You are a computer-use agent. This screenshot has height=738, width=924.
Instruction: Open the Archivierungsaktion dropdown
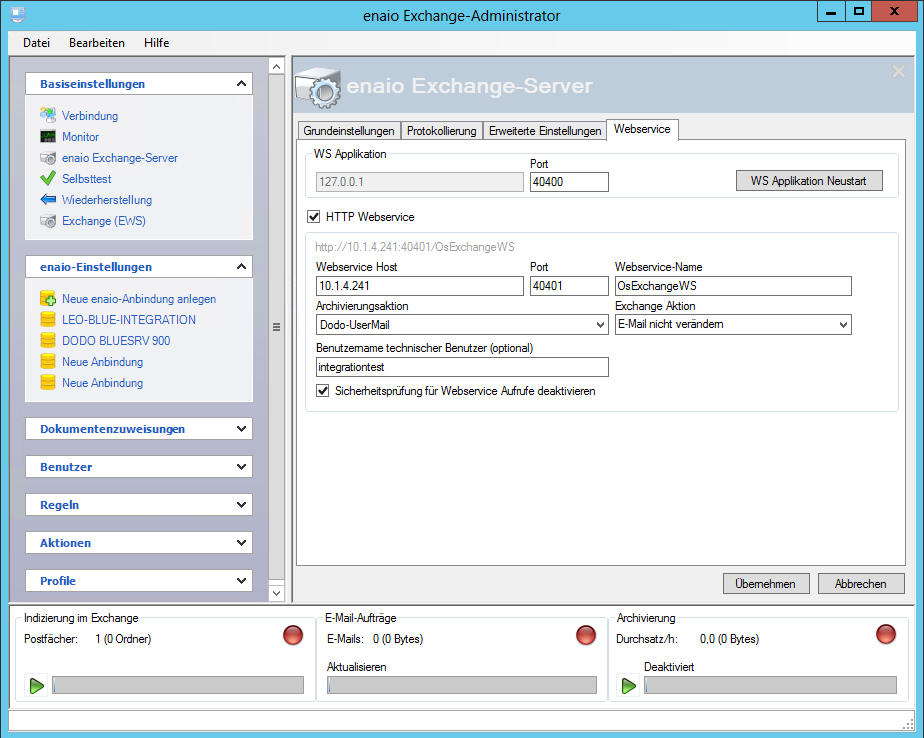600,325
